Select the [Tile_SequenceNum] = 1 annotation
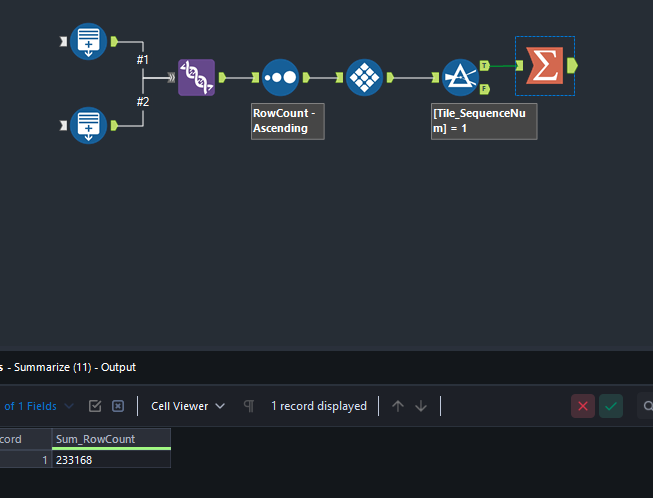 pos(484,121)
